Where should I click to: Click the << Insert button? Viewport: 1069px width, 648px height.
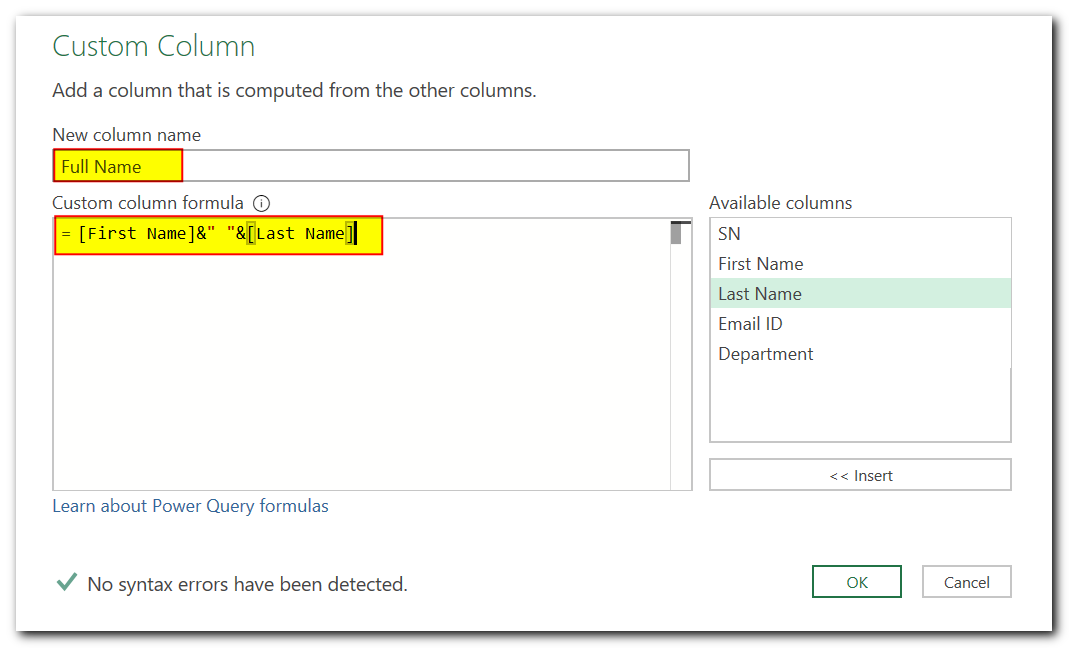(x=860, y=475)
